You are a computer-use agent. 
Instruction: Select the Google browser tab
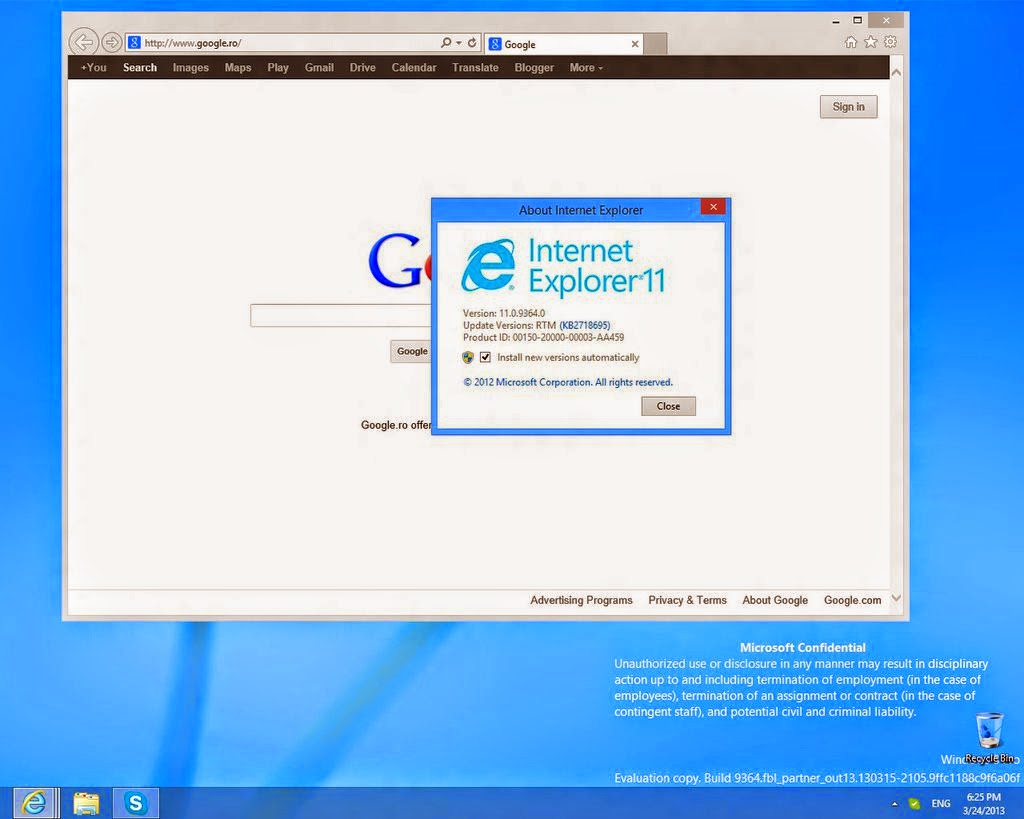point(564,44)
